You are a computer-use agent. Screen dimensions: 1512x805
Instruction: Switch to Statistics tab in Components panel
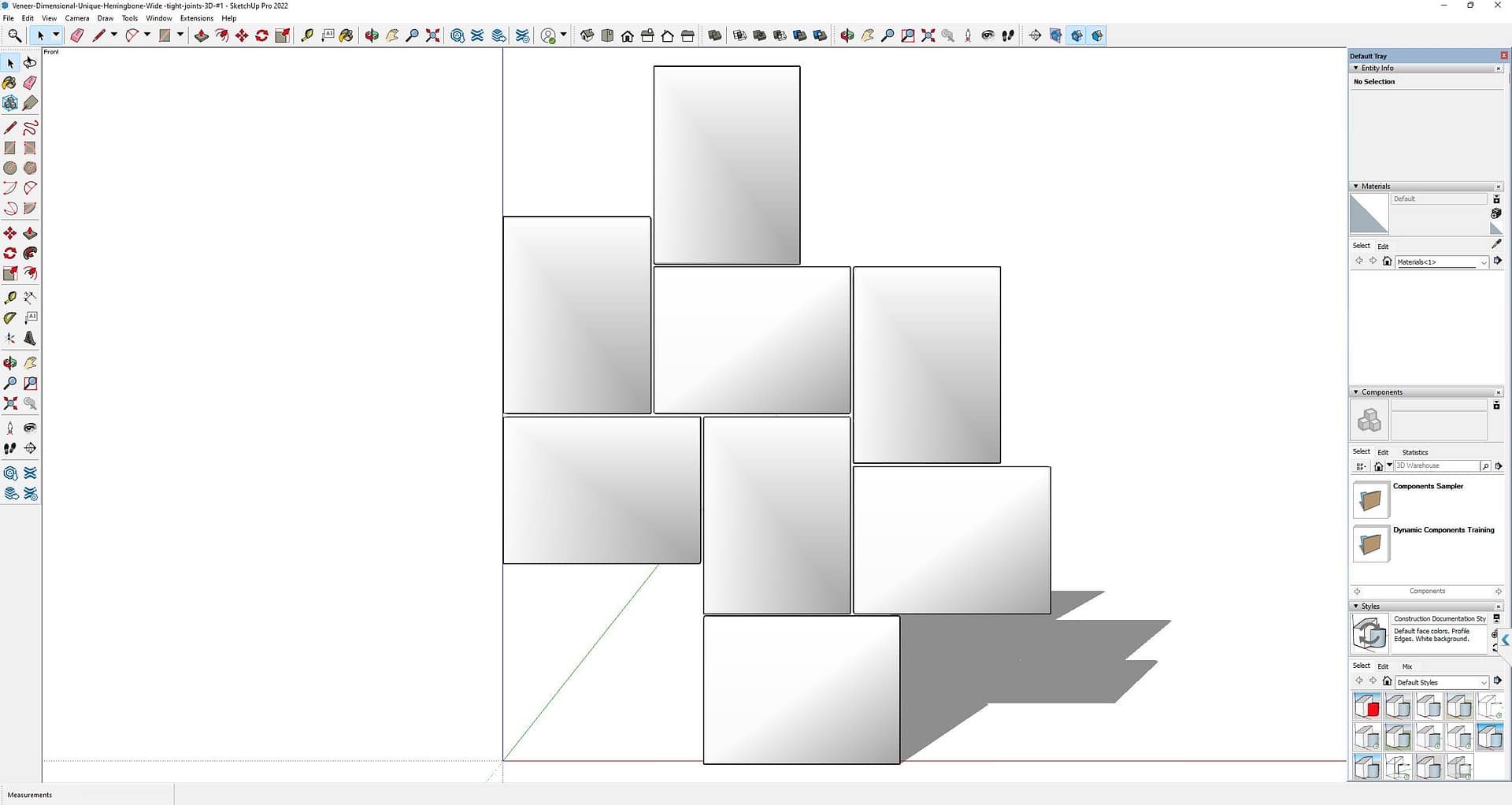coord(1414,452)
